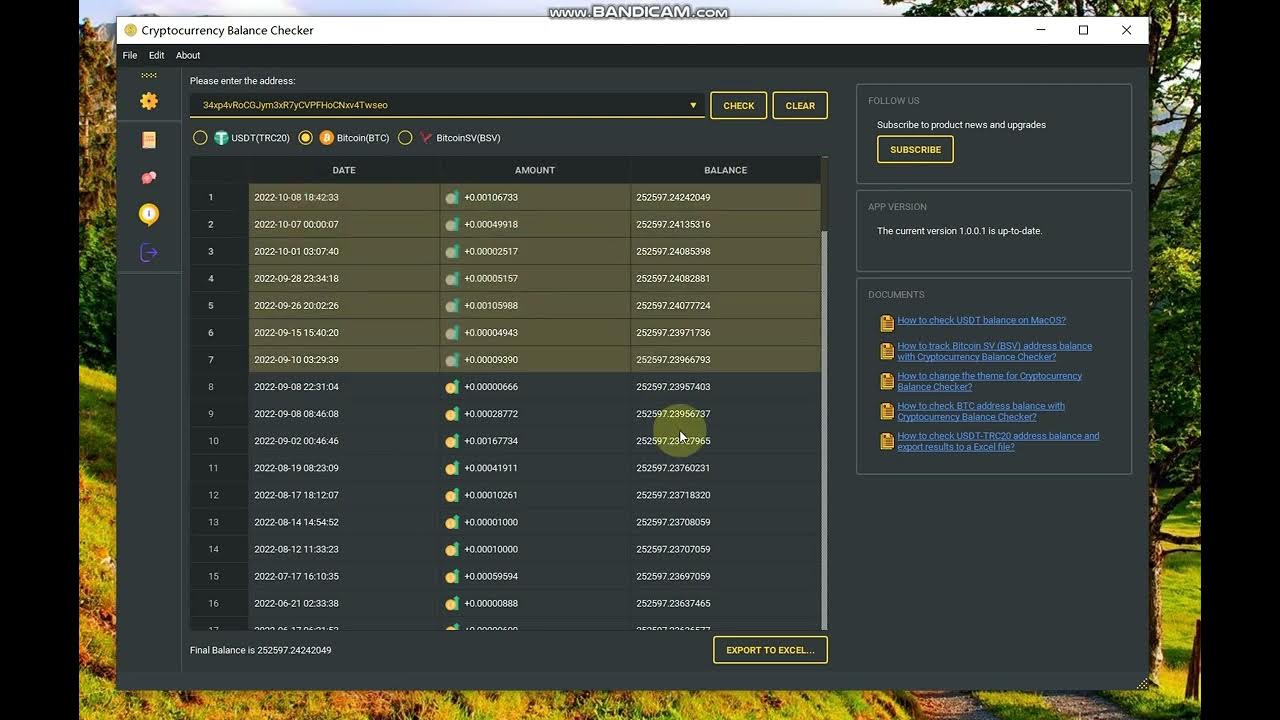Click coin icon beside +0.00167734
This screenshot has height=720, width=1280.
(x=452, y=441)
